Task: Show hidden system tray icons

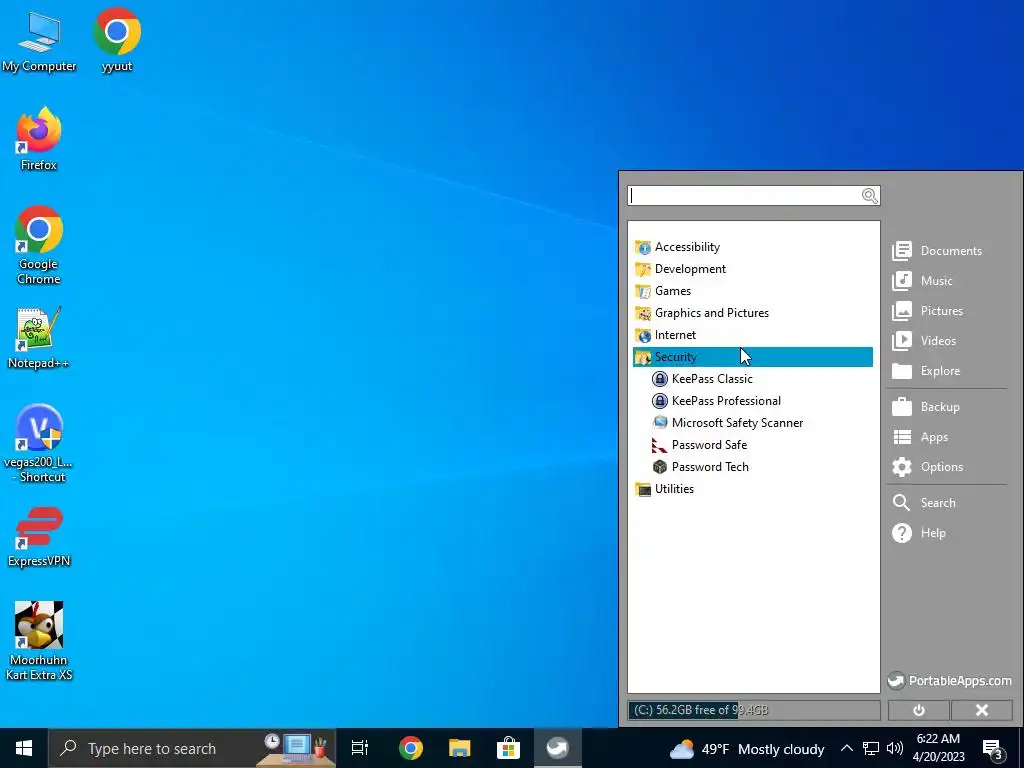Action: tap(846, 748)
